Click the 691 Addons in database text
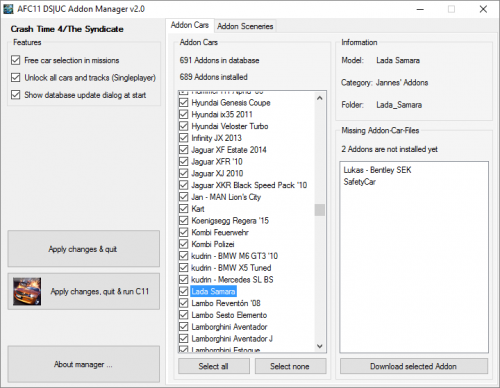Viewport: 500px width, 388px height. pyautogui.click(x=219, y=60)
